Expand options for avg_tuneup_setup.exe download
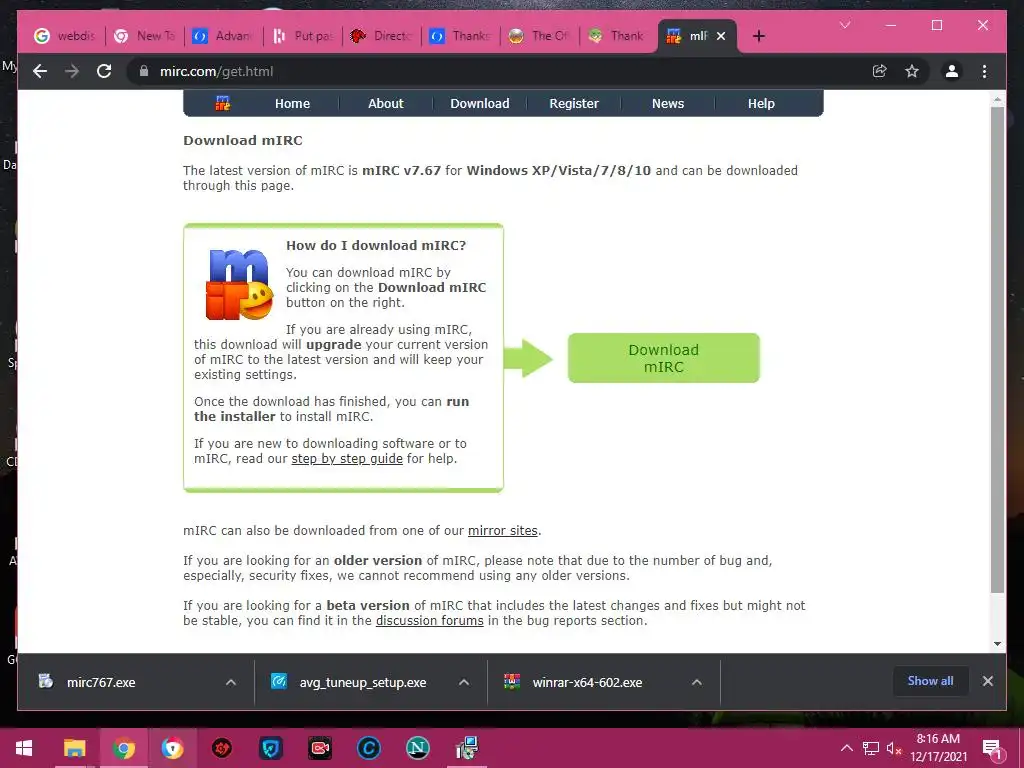 (x=464, y=682)
